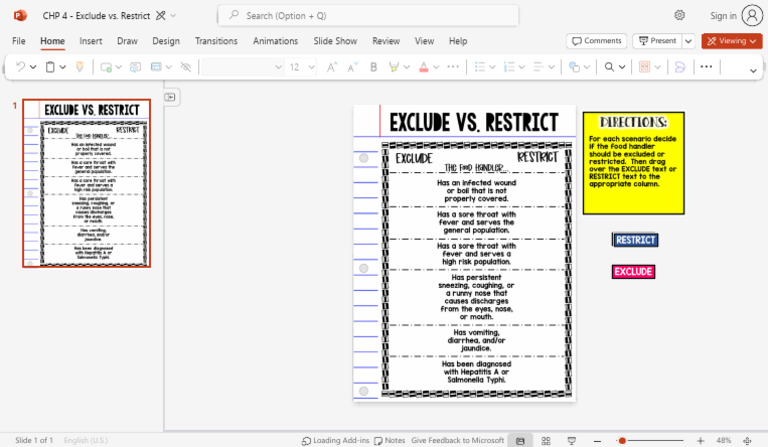Screen dimensions: 768x447
Task: Click Increase Font Size icon
Action: [x=332, y=67]
